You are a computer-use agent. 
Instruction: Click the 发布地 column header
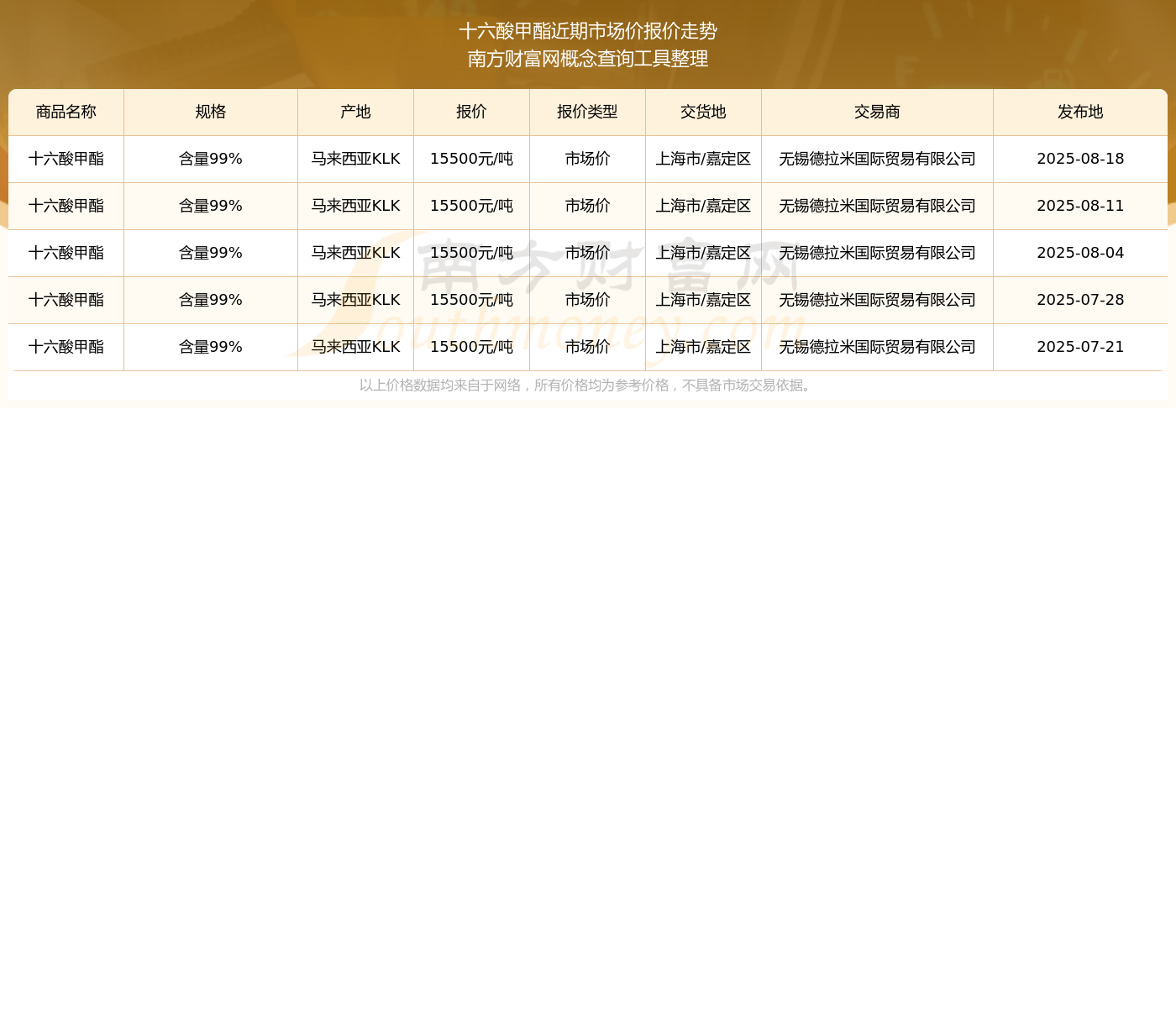[1080, 112]
